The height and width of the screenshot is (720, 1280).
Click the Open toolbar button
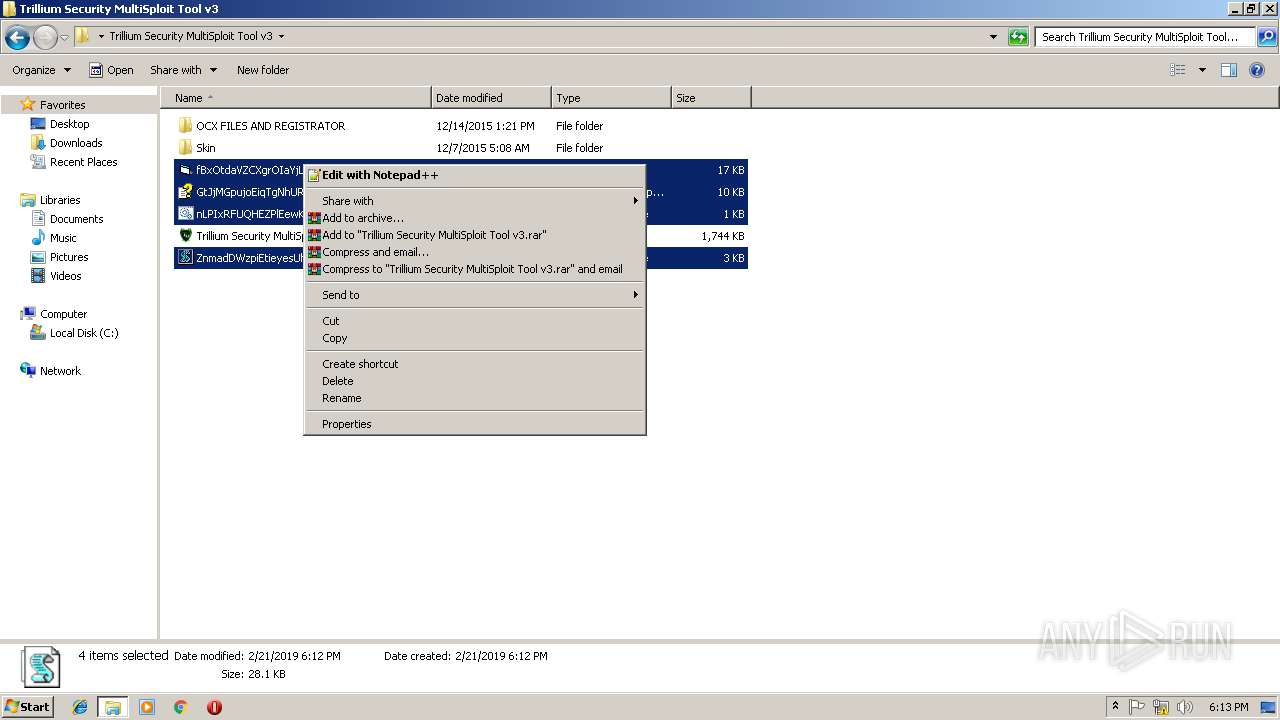pos(111,70)
